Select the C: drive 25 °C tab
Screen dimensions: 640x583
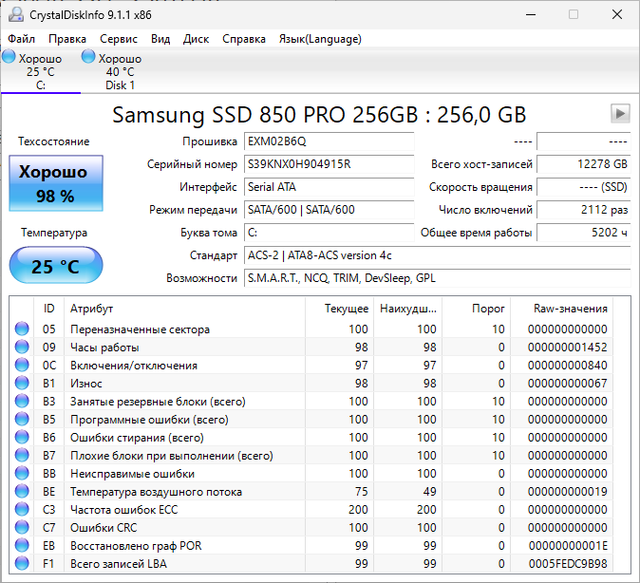[x=40, y=71]
